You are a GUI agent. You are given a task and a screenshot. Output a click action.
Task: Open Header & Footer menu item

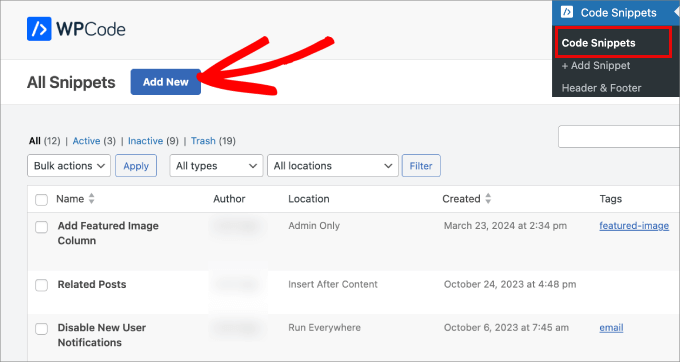pyautogui.click(x=601, y=88)
